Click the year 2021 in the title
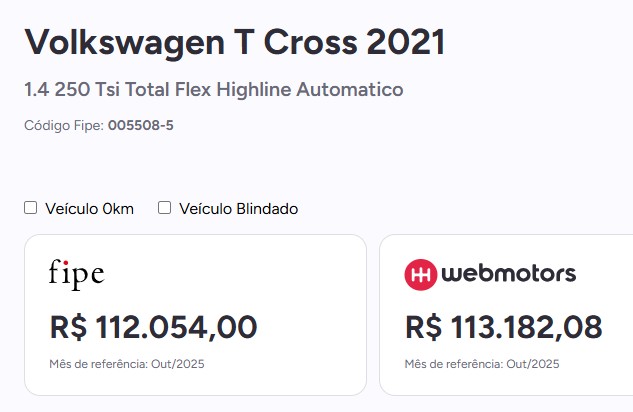633x412 pixels. pyautogui.click(x=405, y=42)
